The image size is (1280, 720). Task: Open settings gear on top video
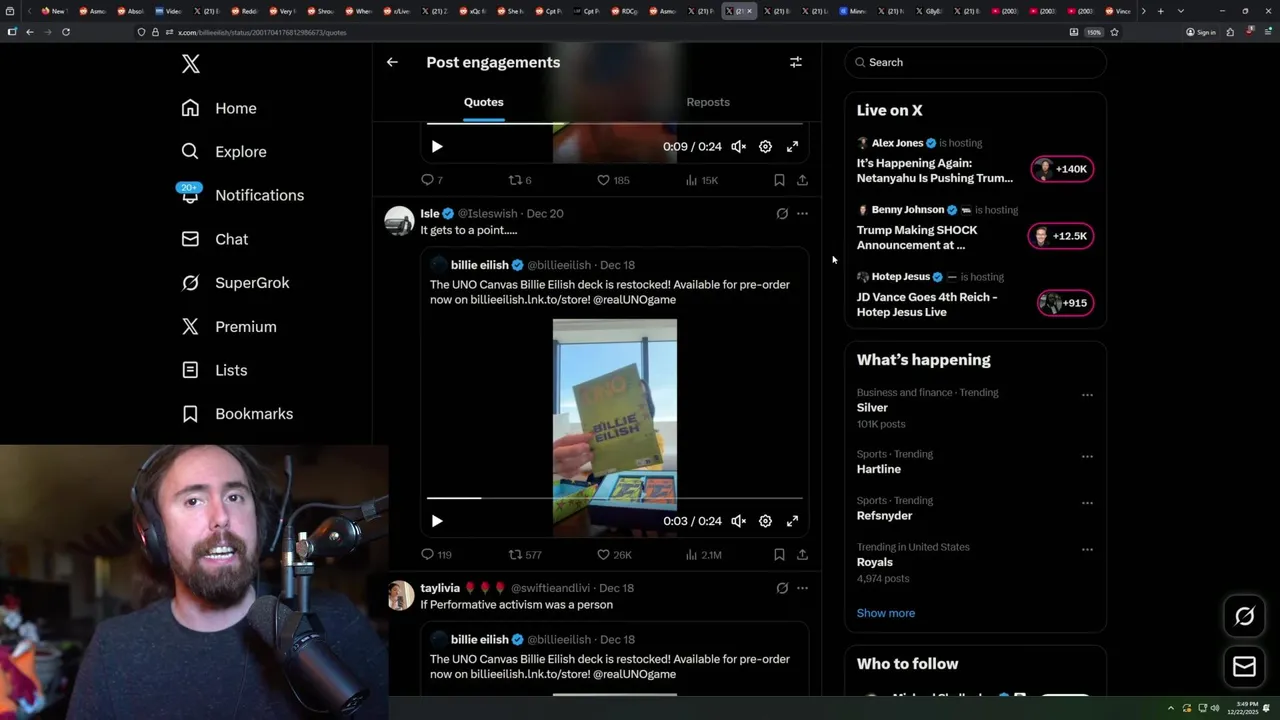point(765,146)
